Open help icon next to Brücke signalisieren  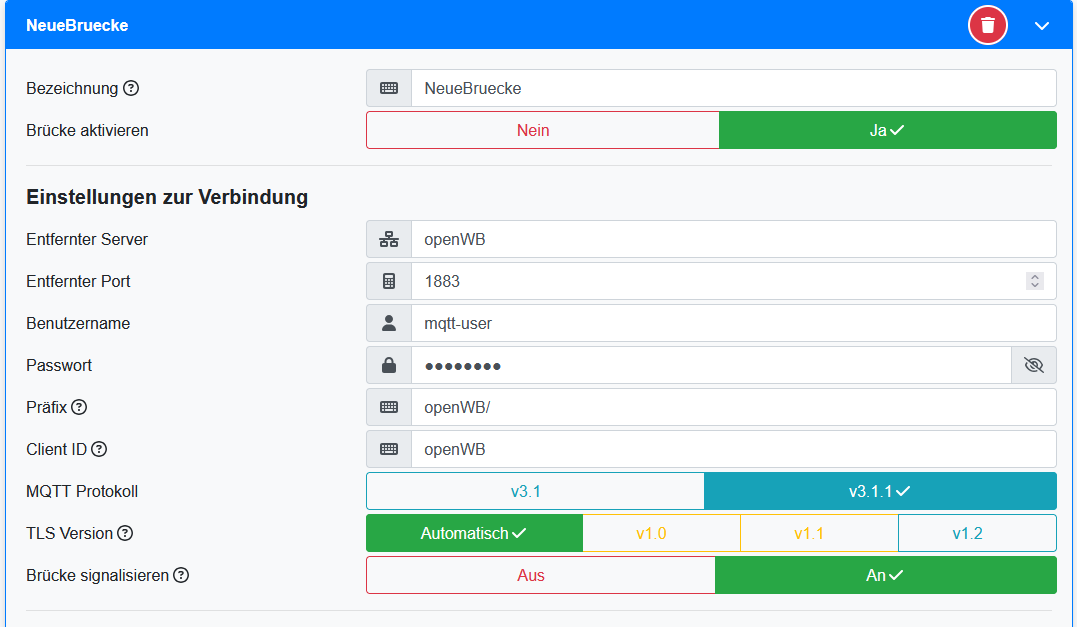[x=181, y=575]
